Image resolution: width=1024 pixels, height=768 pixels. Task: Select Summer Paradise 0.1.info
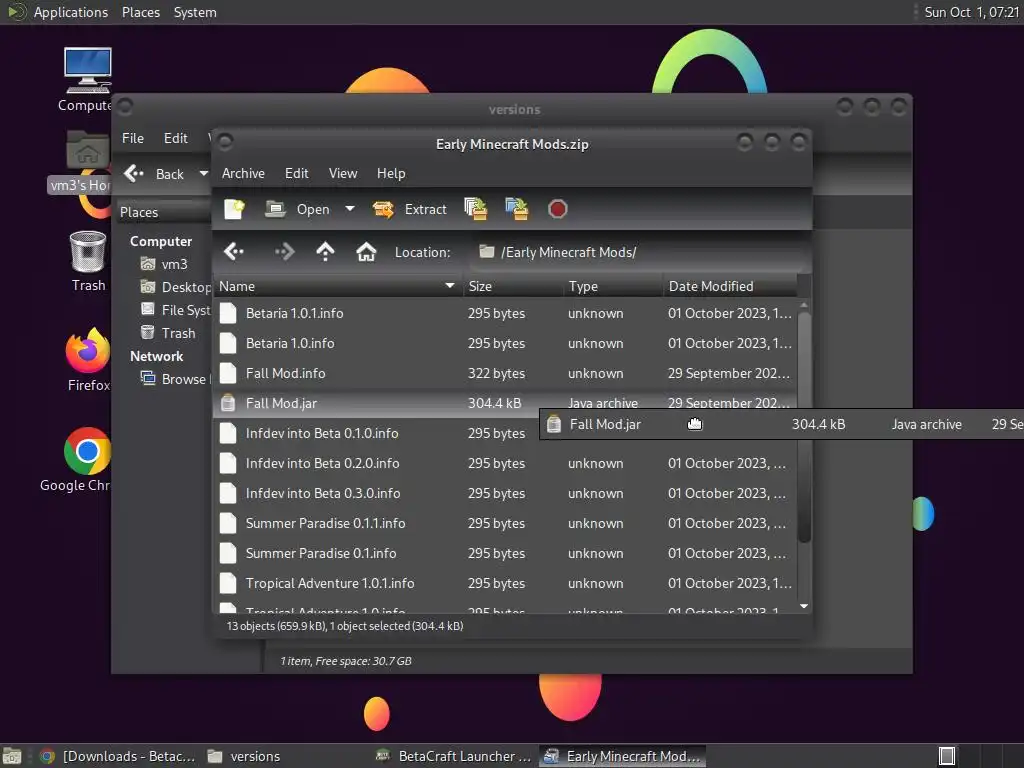(505, 553)
